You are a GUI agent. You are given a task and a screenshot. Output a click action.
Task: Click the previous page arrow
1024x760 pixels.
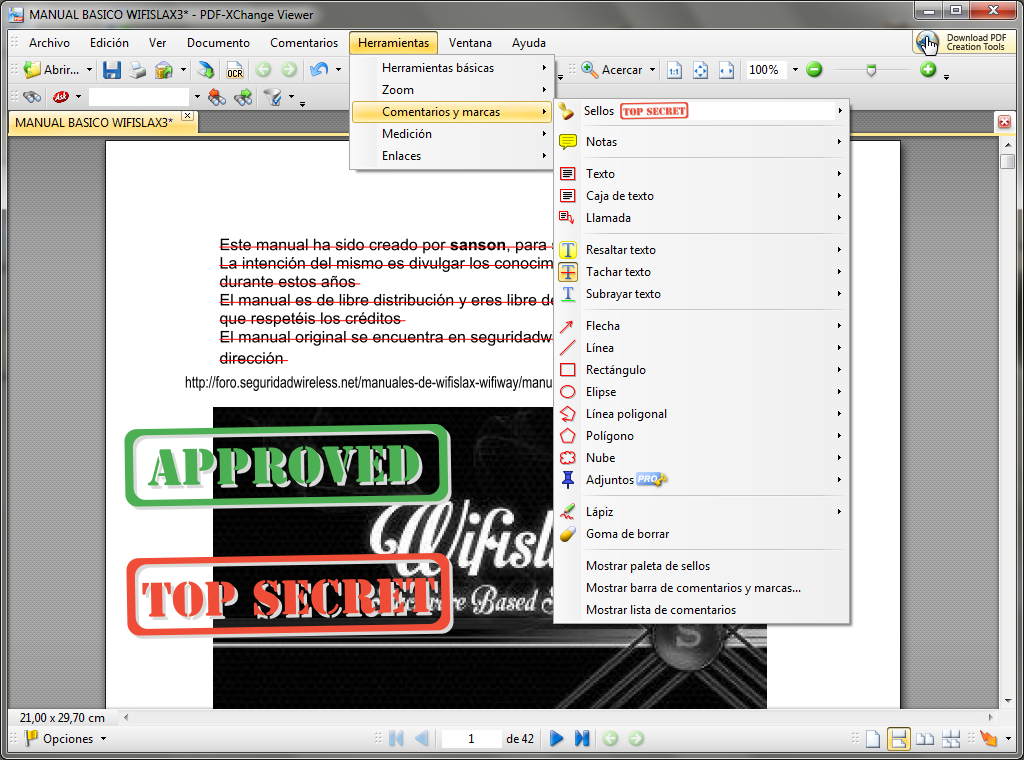[x=421, y=738]
